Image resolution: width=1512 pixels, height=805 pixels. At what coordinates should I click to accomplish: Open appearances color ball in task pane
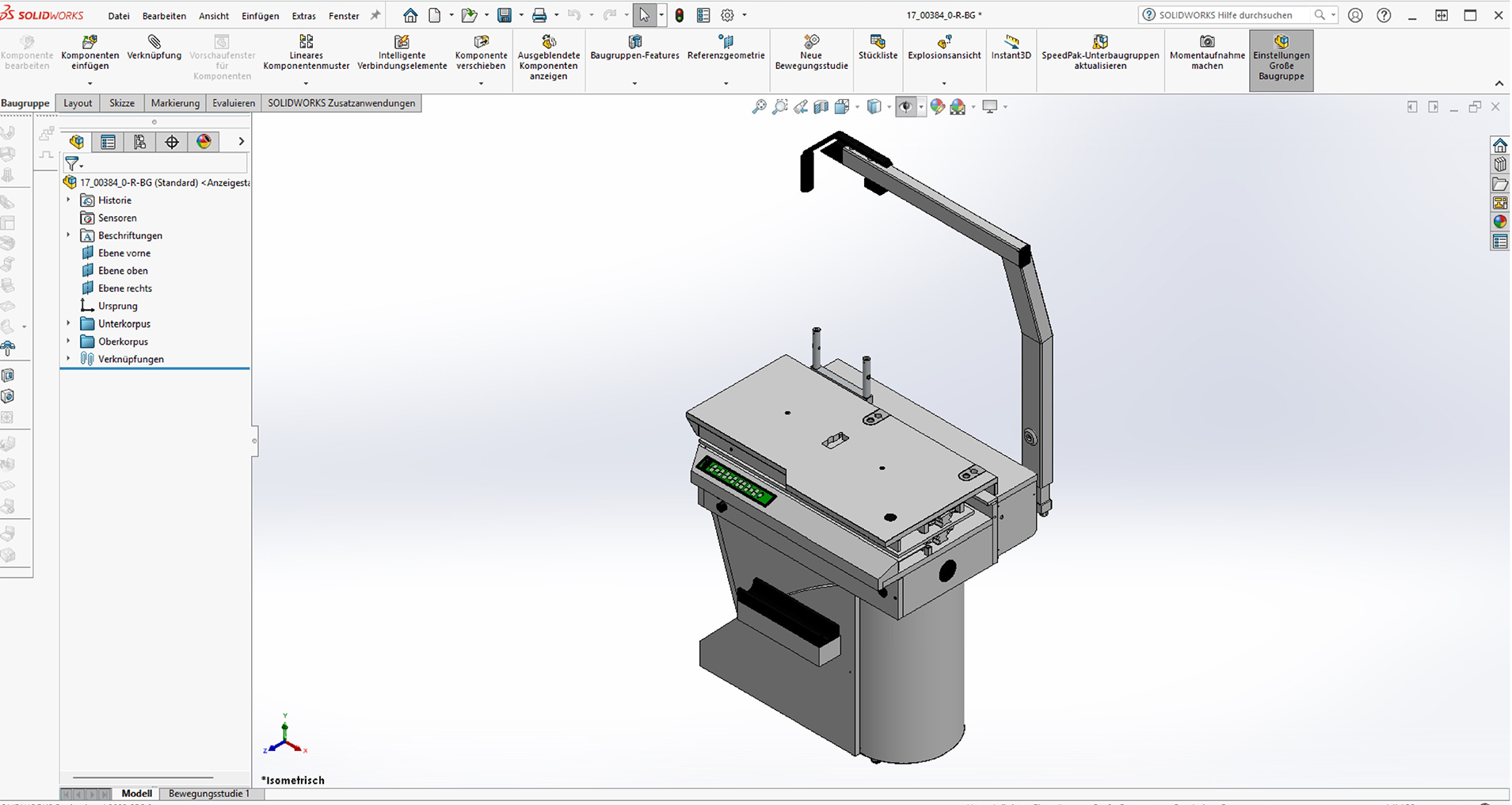coord(1500,222)
